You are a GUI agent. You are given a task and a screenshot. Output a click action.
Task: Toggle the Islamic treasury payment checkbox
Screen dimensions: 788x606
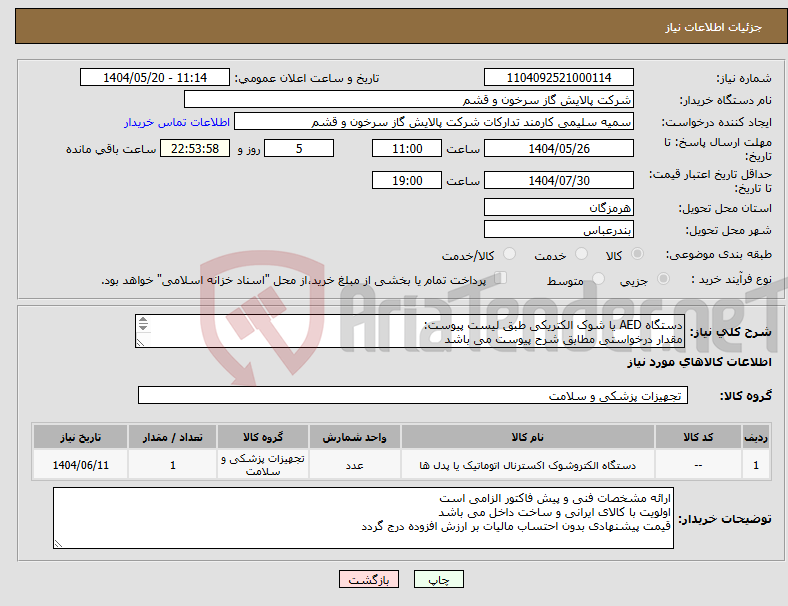point(501,277)
